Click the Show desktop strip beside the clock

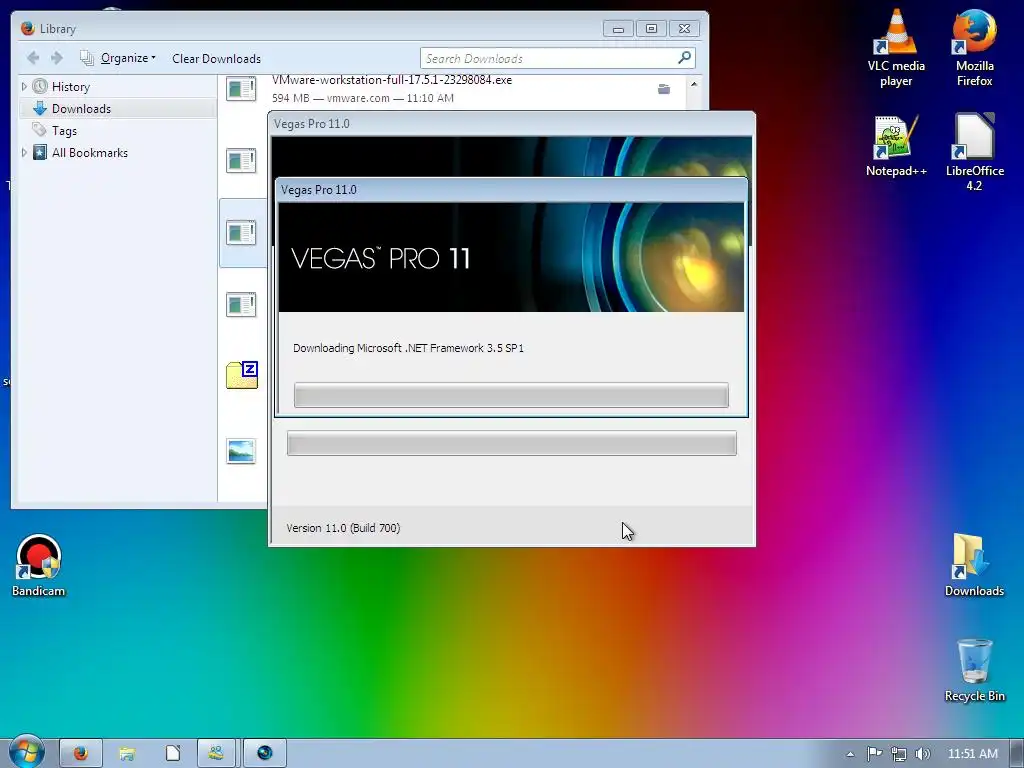[1017, 754]
